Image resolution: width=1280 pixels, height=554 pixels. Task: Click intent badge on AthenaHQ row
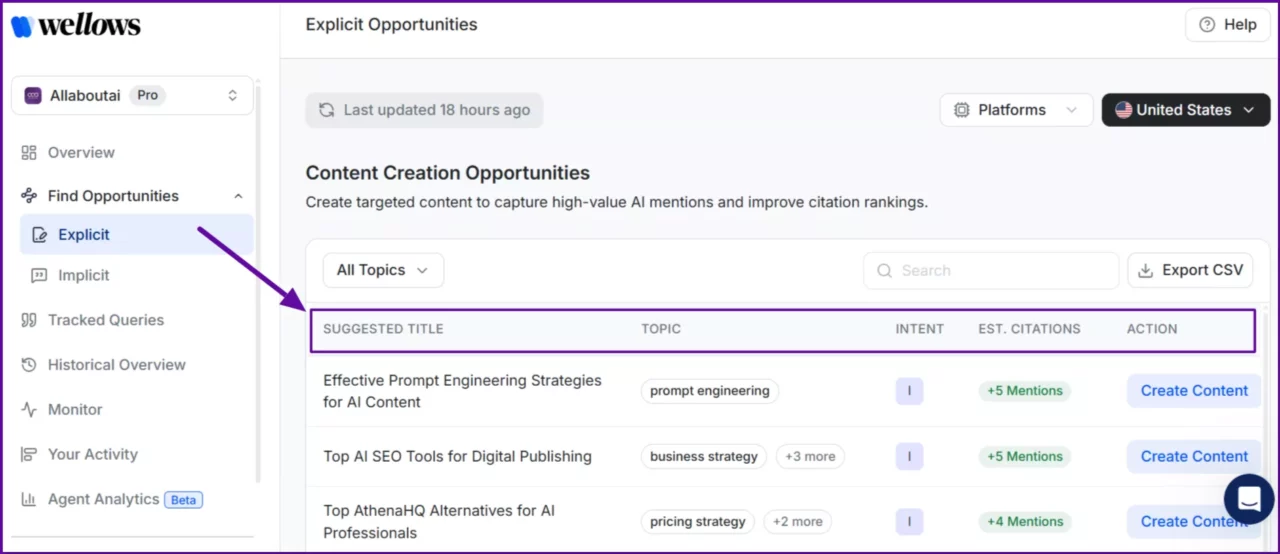tap(909, 522)
